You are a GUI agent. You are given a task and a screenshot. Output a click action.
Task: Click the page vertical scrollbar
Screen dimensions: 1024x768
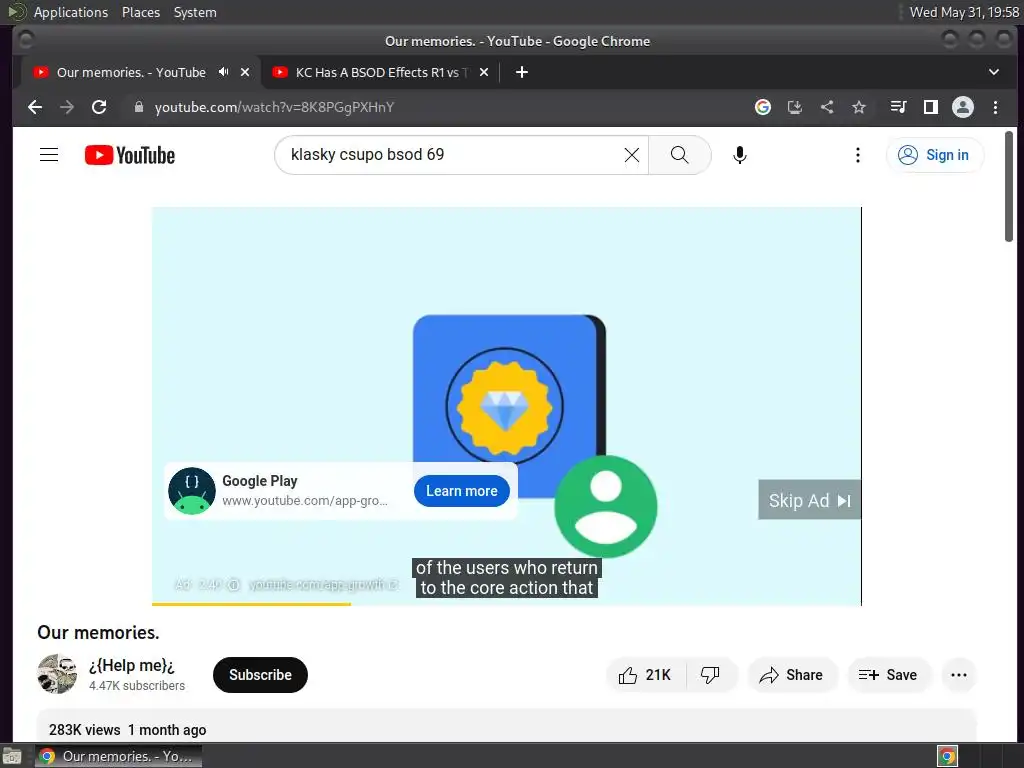(x=1009, y=187)
